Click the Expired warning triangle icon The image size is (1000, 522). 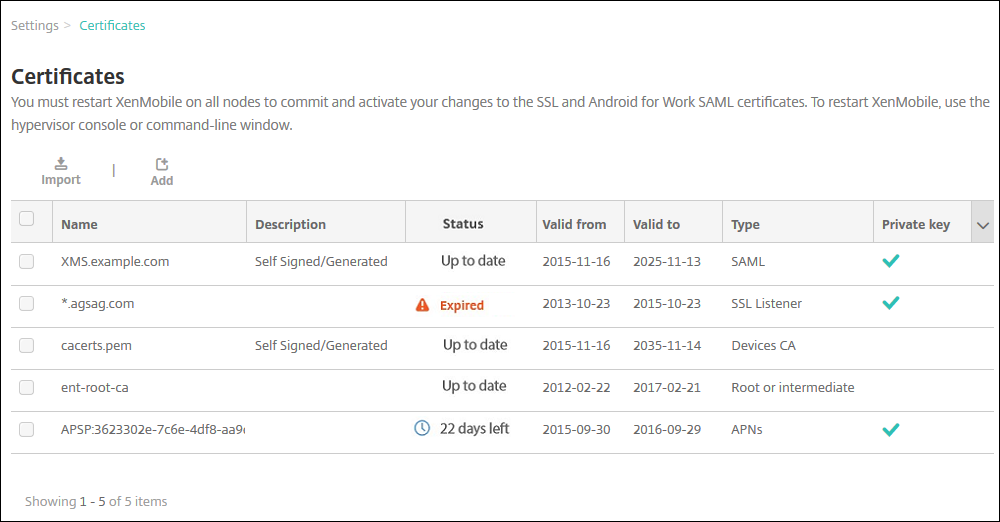423,305
